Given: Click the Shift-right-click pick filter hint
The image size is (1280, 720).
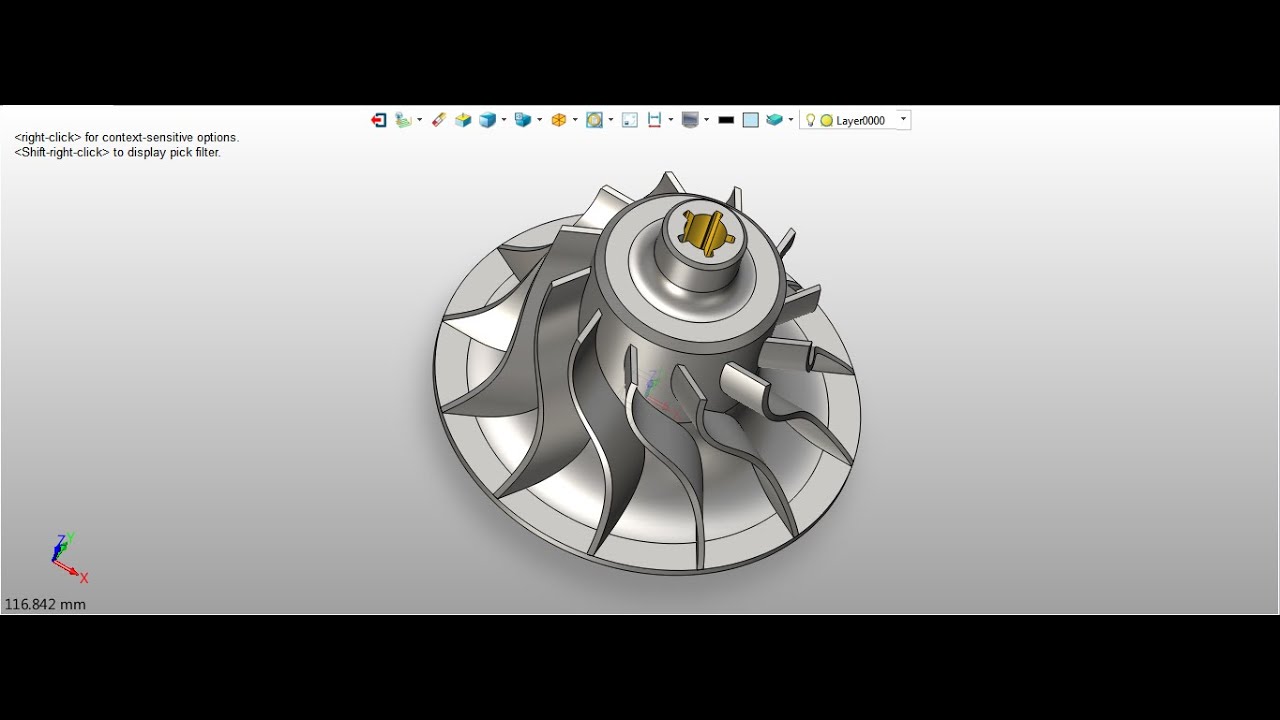Looking at the screenshot, I should click(x=118, y=152).
